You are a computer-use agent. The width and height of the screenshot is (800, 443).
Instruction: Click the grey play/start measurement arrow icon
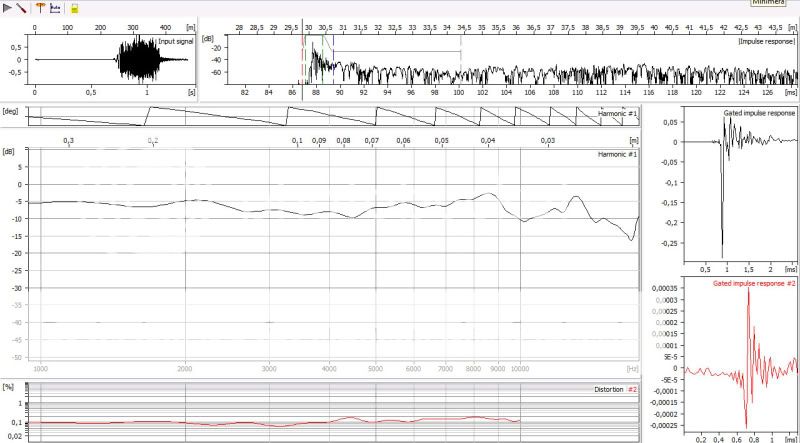click(x=8, y=7)
